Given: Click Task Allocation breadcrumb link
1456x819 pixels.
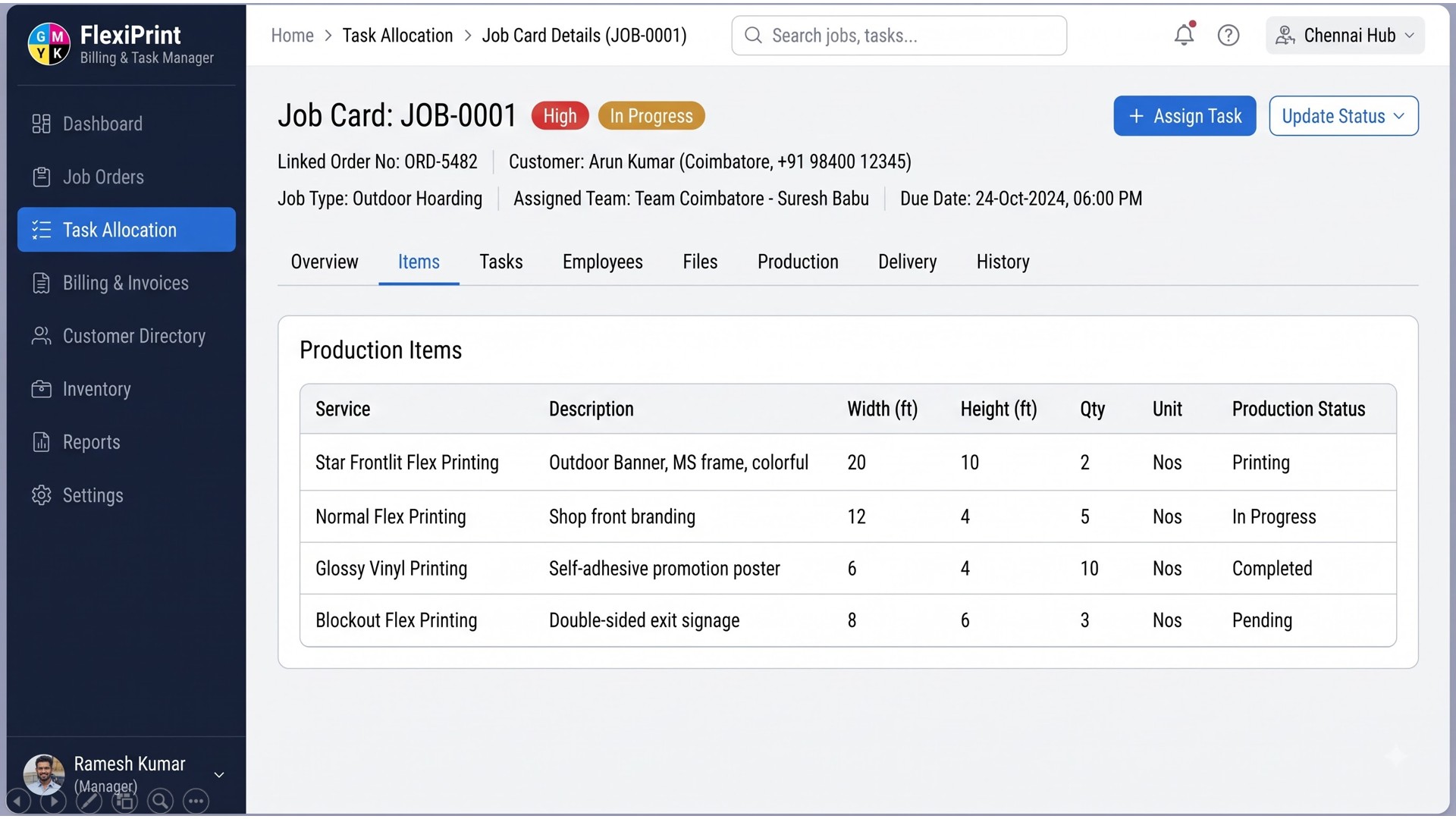Looking at the screenshot, I should coord(397,35).
